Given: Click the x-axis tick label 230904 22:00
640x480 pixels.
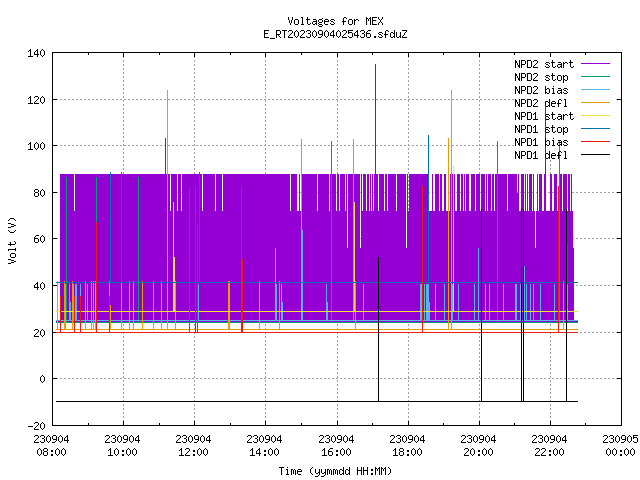Looking at the screenshot, I should click(549, 446).
